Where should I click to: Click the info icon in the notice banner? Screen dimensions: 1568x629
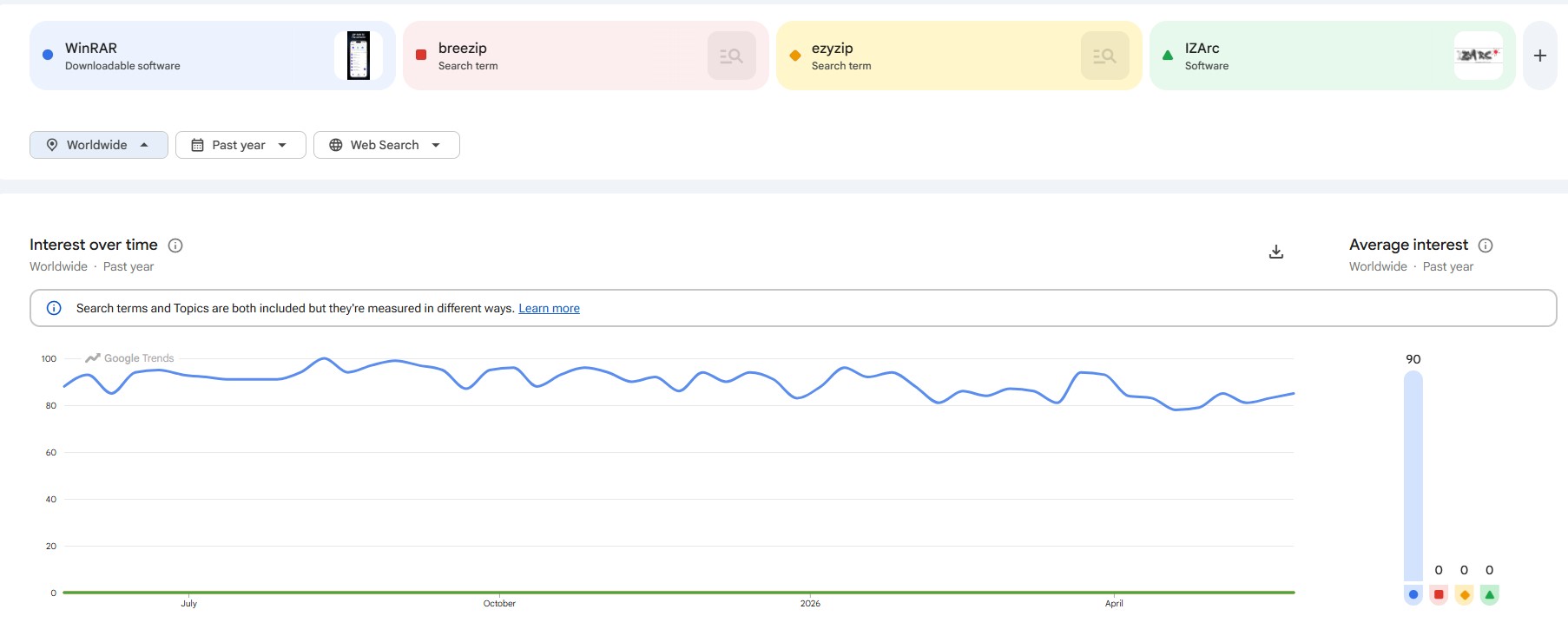(54, 308)
